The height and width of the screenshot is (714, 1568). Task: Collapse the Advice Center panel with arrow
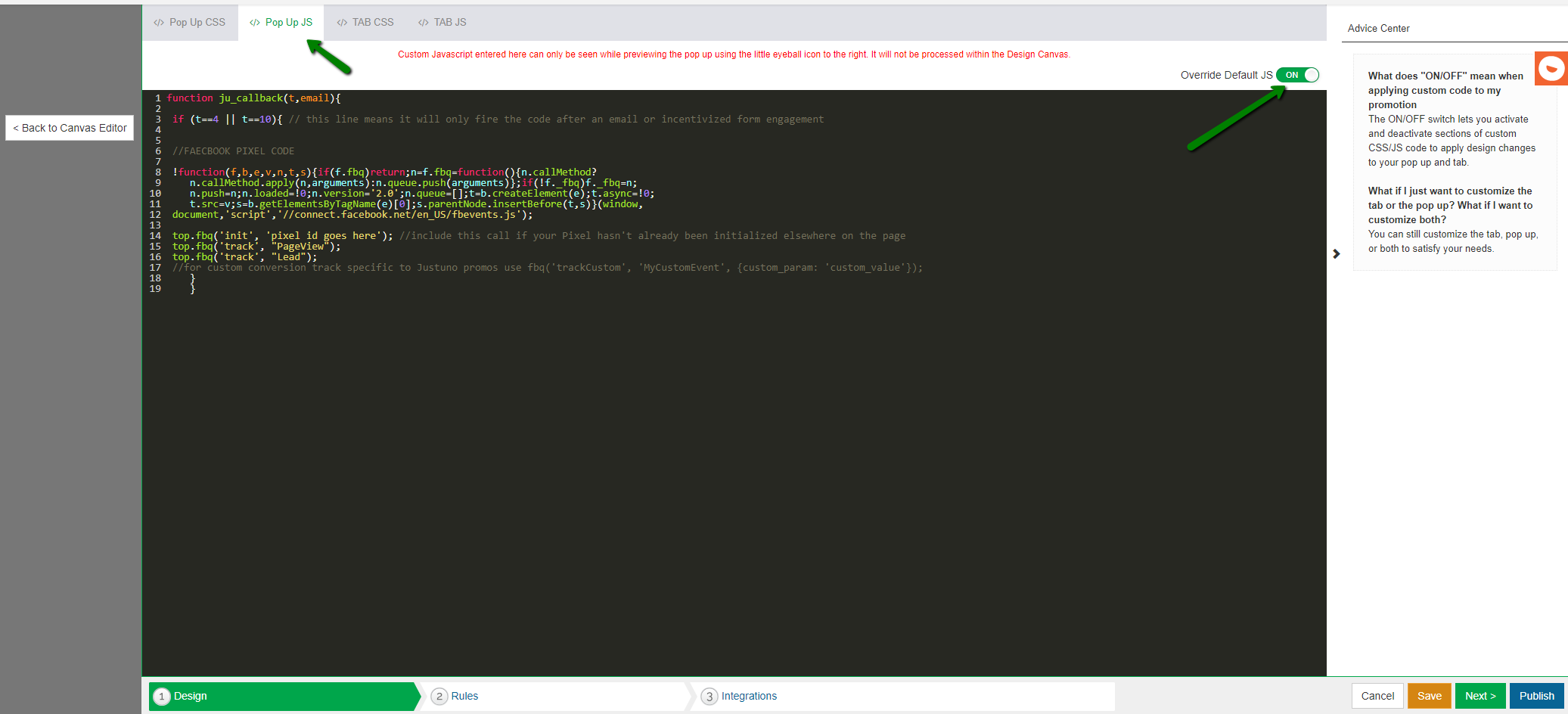coord(1336,254)
